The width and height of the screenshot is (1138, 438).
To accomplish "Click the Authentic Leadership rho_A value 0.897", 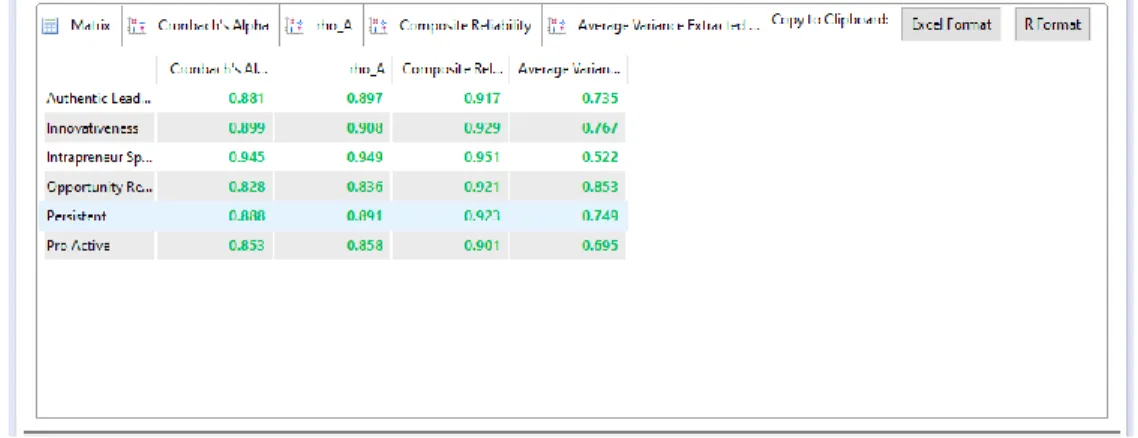I will pos(364,99).
